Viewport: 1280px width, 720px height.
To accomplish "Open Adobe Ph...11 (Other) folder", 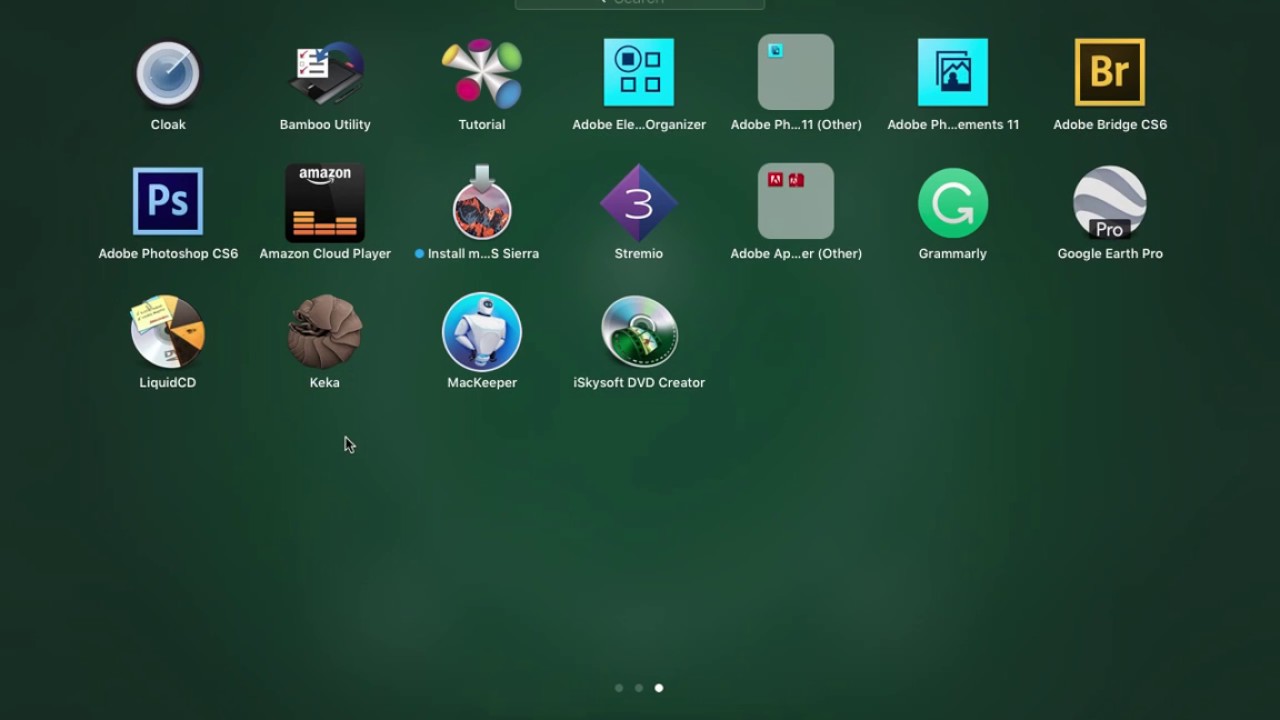I will (796, 72).
